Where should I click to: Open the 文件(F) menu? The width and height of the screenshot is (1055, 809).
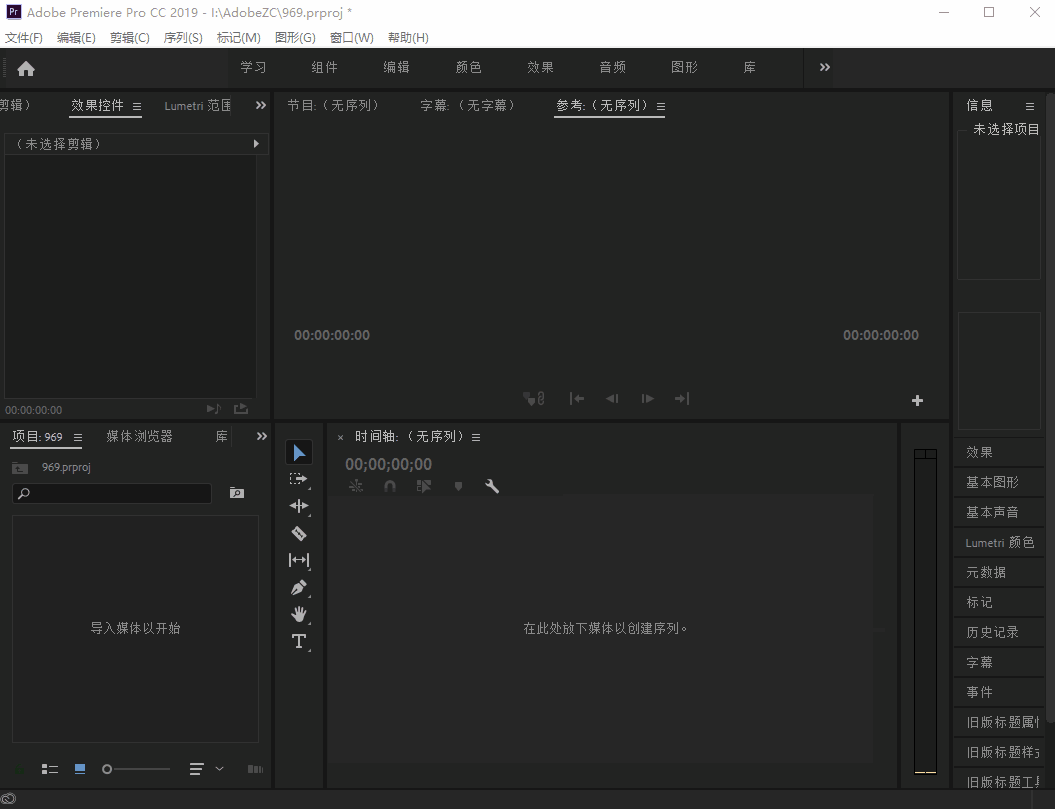24,37
